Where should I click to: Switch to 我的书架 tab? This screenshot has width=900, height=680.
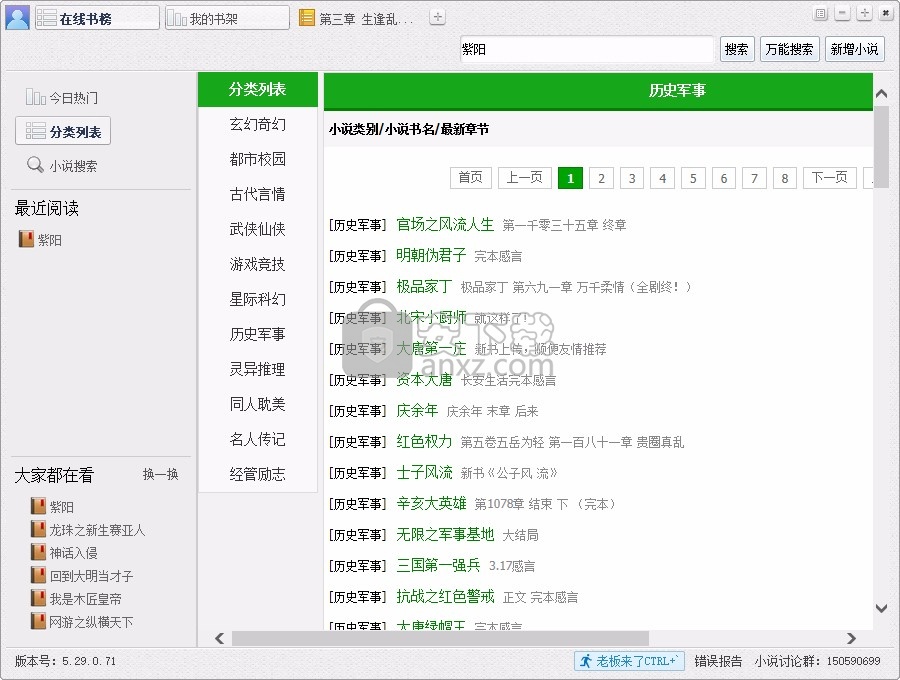click(226, 18)
